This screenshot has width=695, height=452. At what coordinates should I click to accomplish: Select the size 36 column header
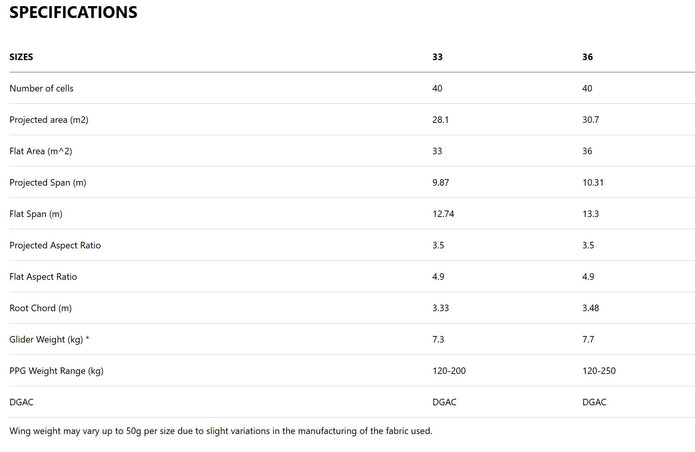pyautogui.click(x=587, y=57)
